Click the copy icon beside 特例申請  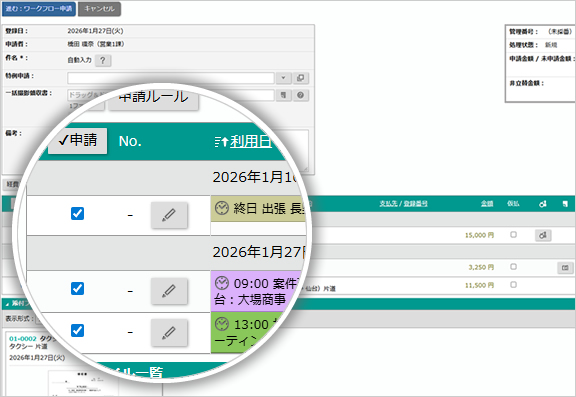[300, 78]
